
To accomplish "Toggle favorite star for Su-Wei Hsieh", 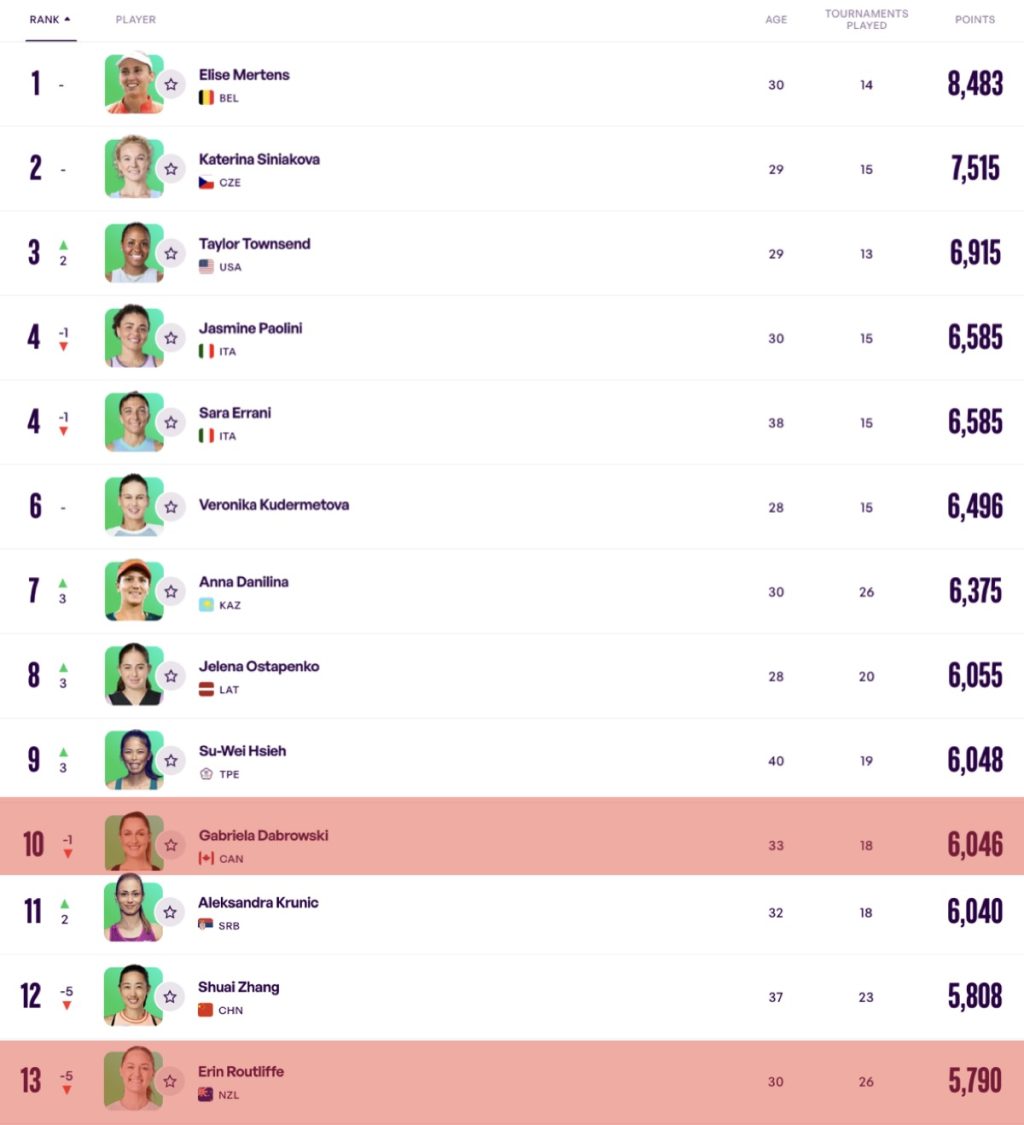I will [x=171, y=761].
